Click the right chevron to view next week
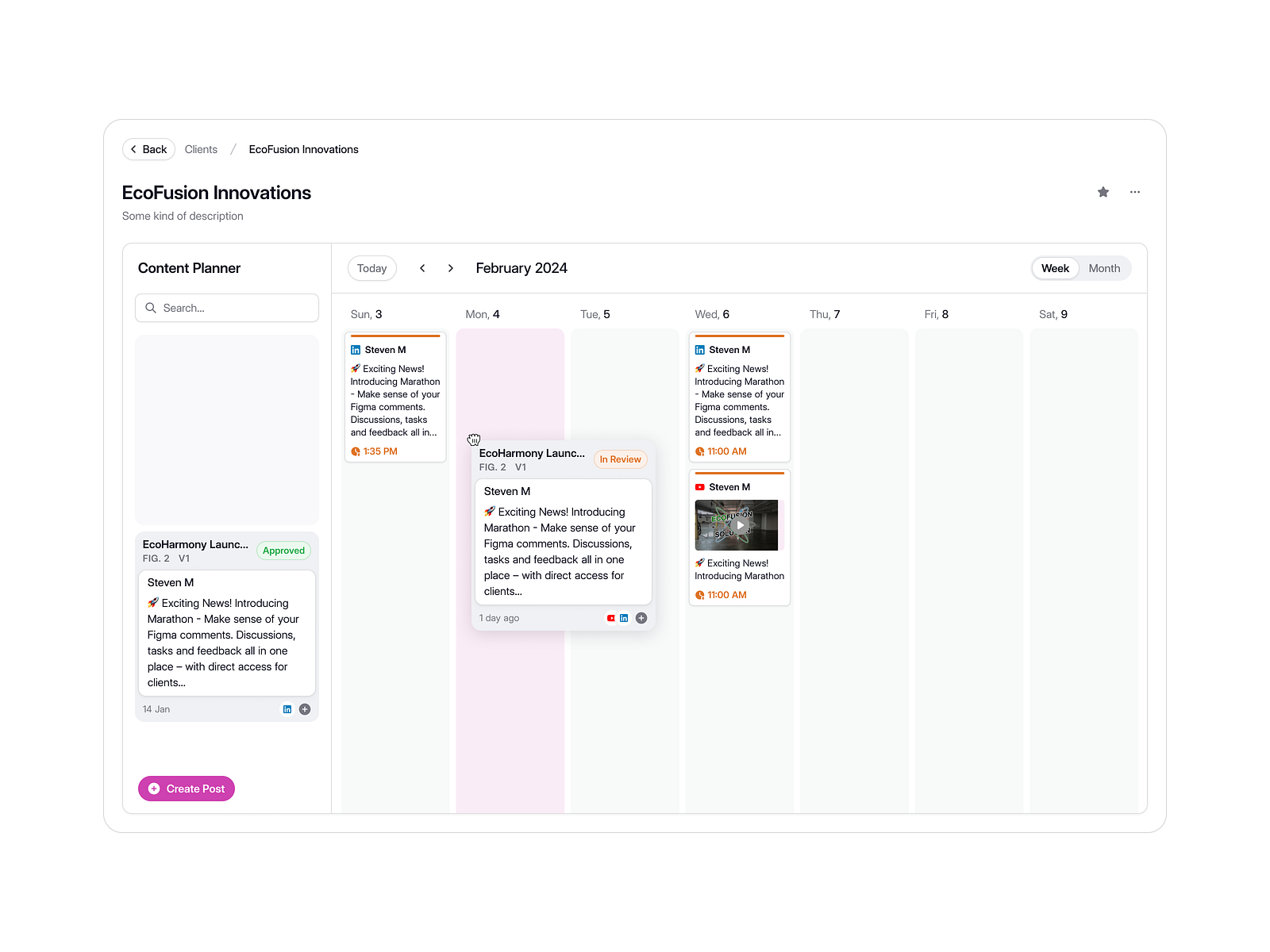Screen dimensions: 1270x952 pos(450,268)
